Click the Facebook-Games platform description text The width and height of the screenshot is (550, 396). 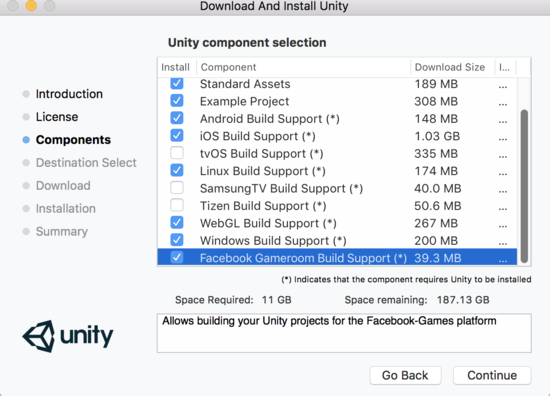329,321
